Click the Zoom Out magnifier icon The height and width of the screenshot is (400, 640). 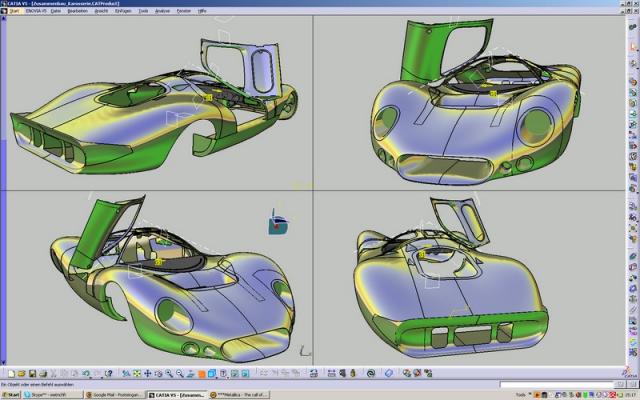[180, 373]
